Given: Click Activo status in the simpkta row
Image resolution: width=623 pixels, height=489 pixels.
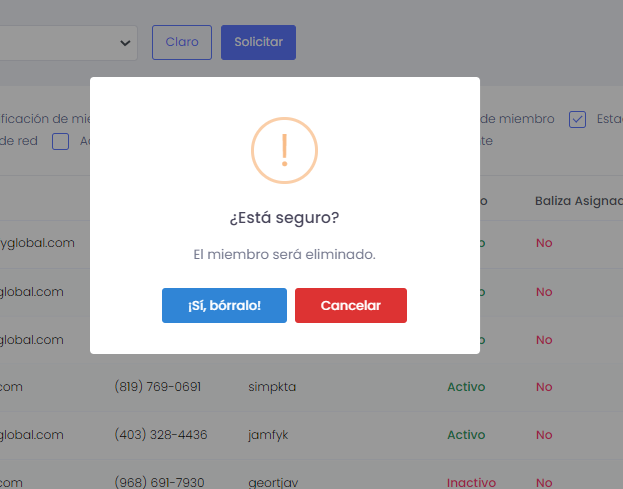Looking at the screenshot, I should click(x=466, y=387).
